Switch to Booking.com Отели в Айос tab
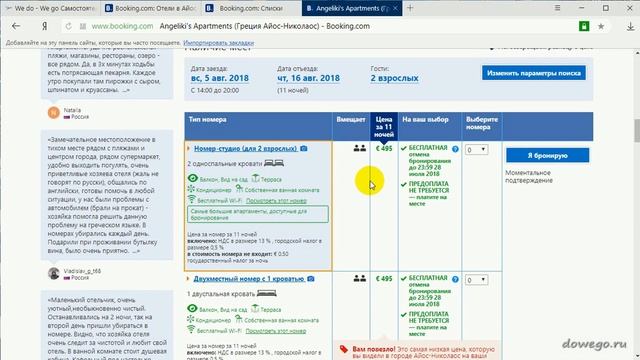This screenshot has width=640, height=360. pyautogui.click(x=150, y=8)
